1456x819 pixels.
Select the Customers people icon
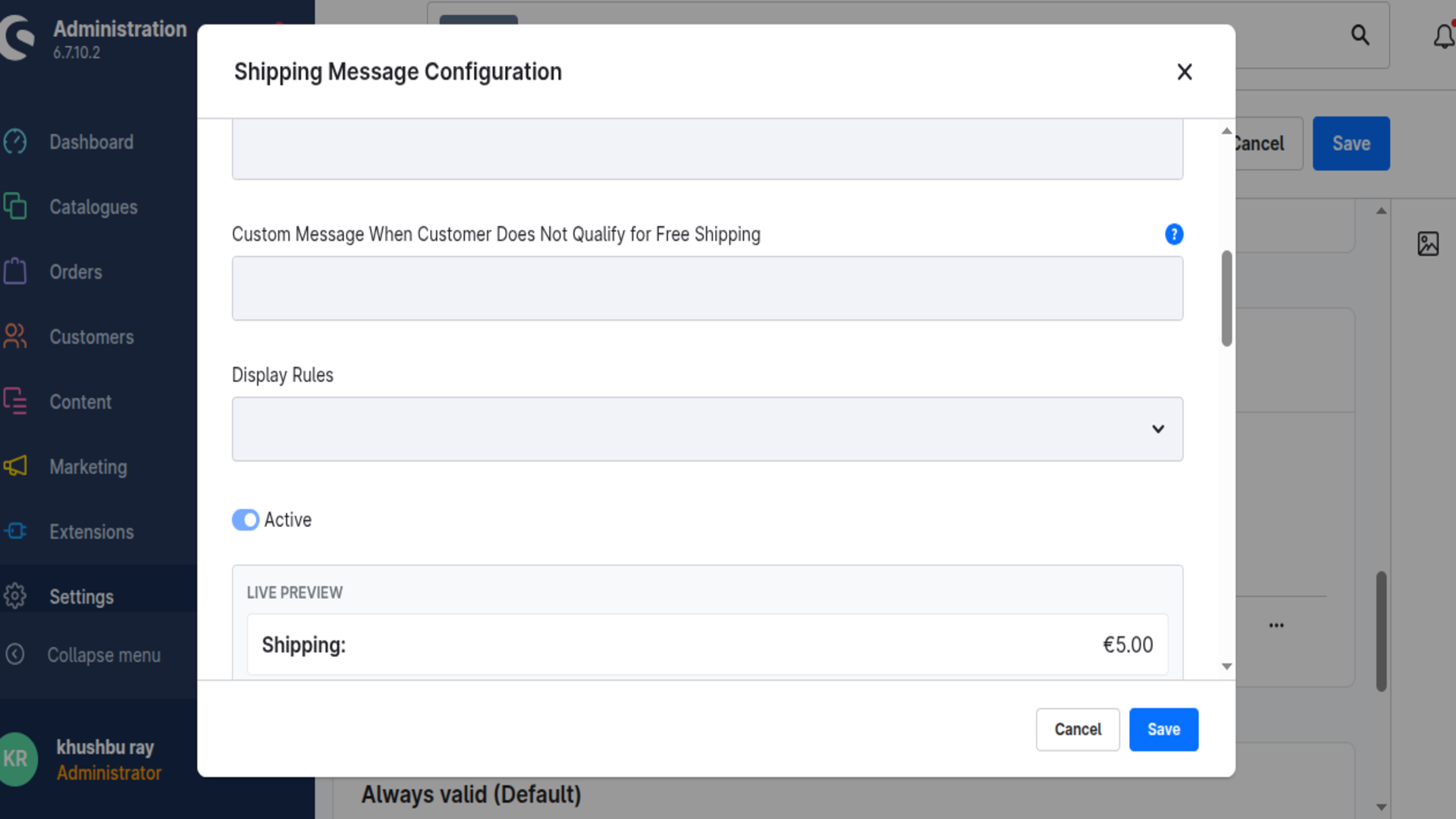pos(15,337)
